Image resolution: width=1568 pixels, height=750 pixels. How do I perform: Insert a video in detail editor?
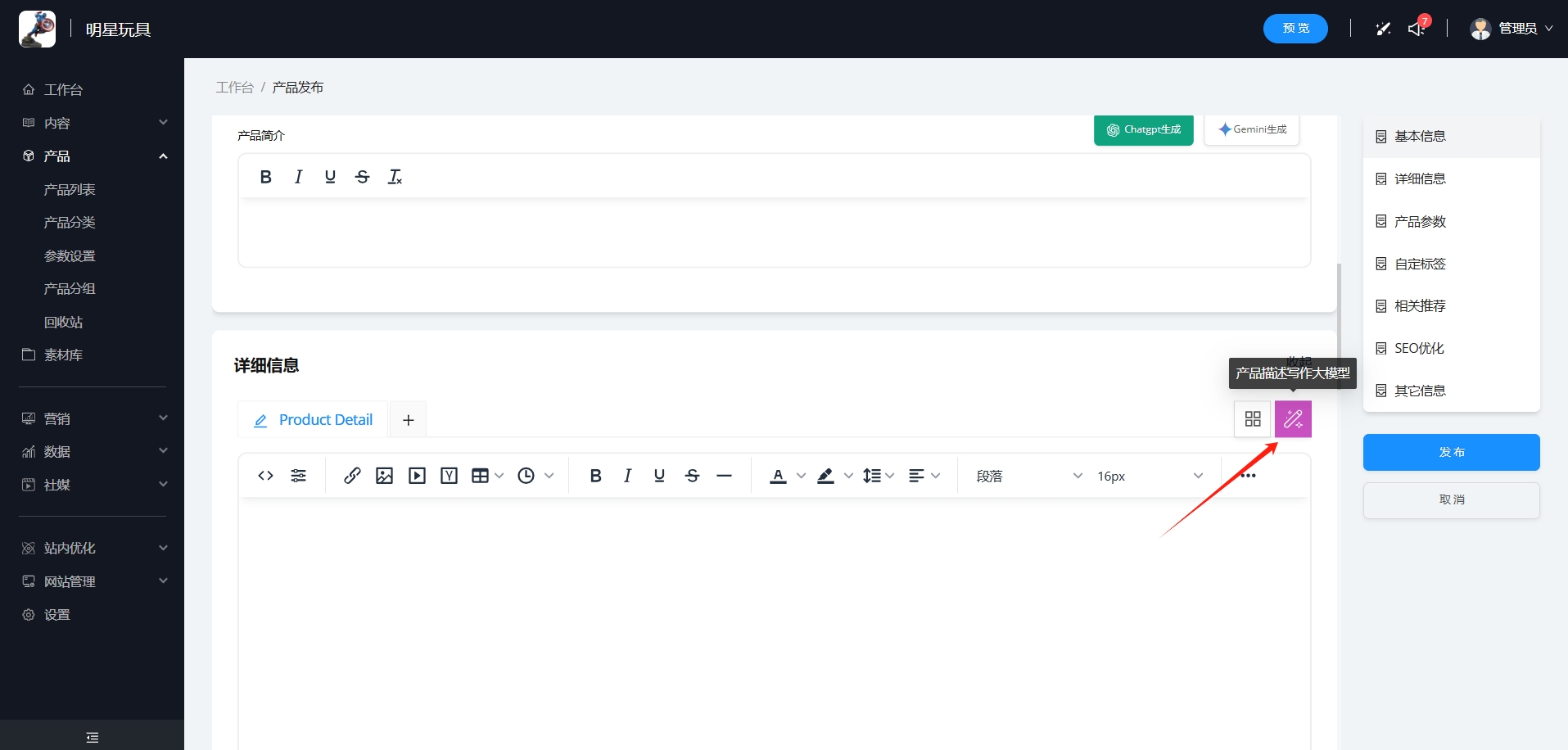point(417,476)
